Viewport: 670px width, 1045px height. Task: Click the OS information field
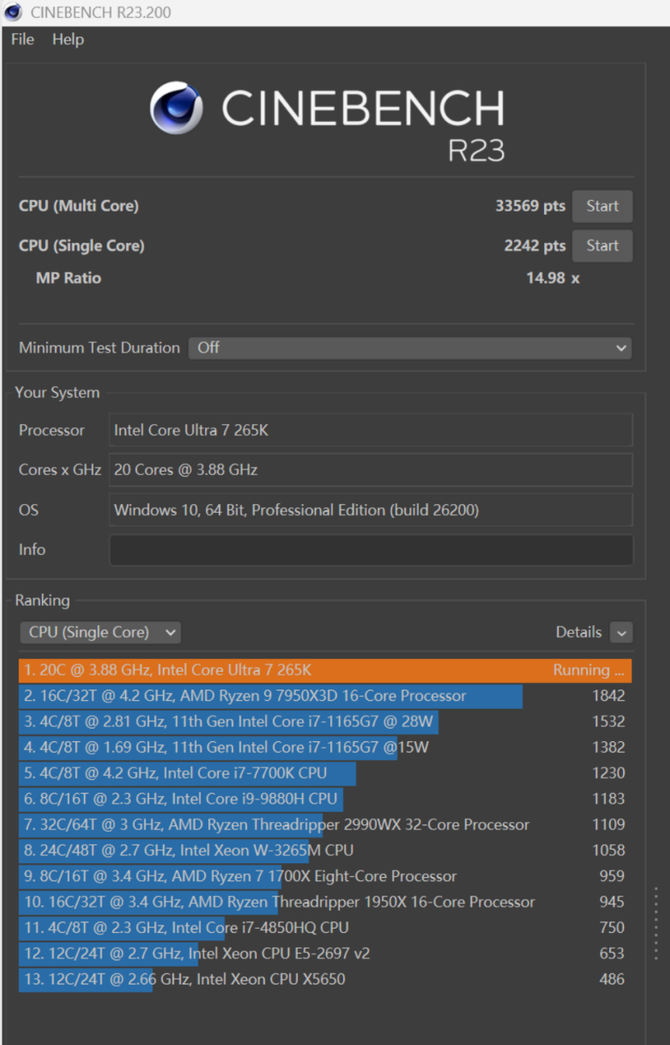point(370,510)
